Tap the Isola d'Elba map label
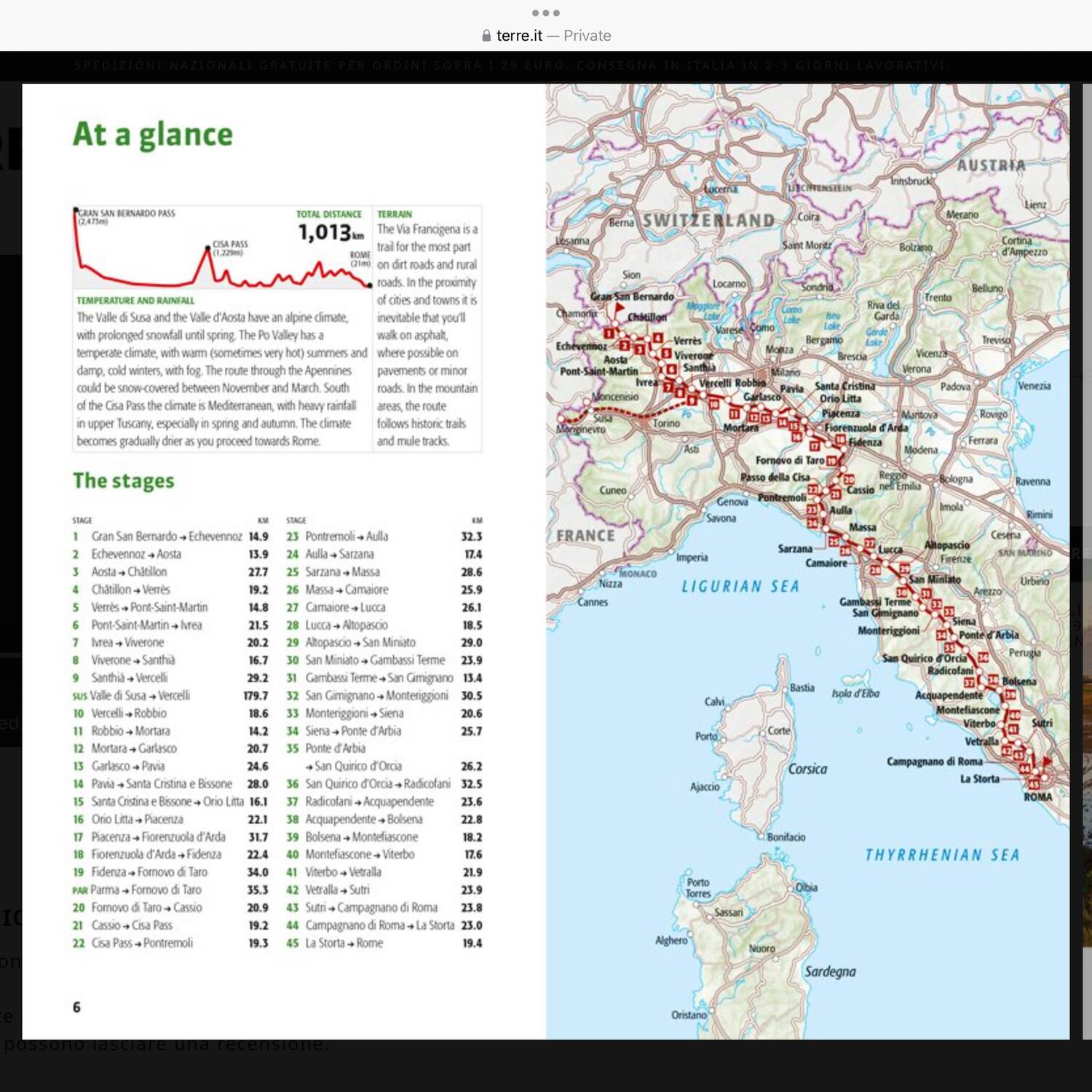This screenshot has width=1092, height=1092. 855,694
